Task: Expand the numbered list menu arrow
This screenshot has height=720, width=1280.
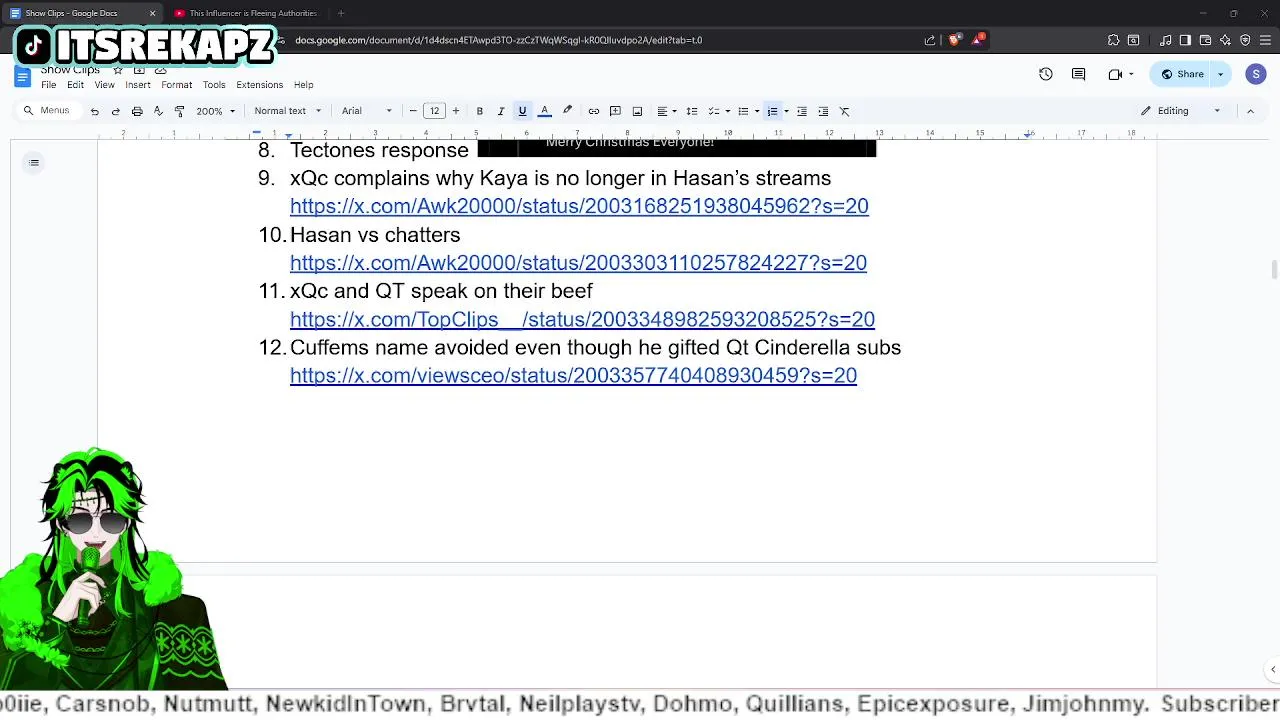Action: 786,111
